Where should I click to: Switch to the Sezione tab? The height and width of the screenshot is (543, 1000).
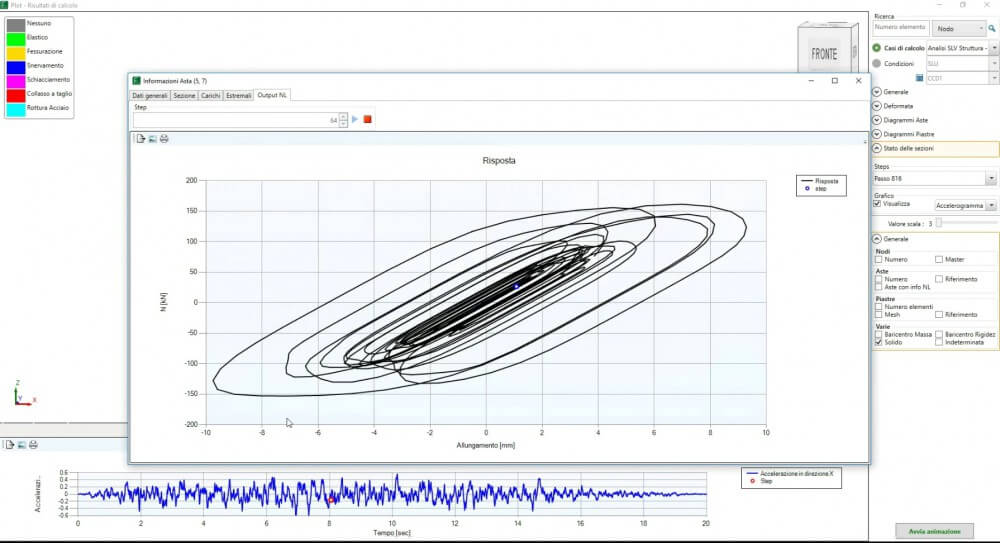184,96
